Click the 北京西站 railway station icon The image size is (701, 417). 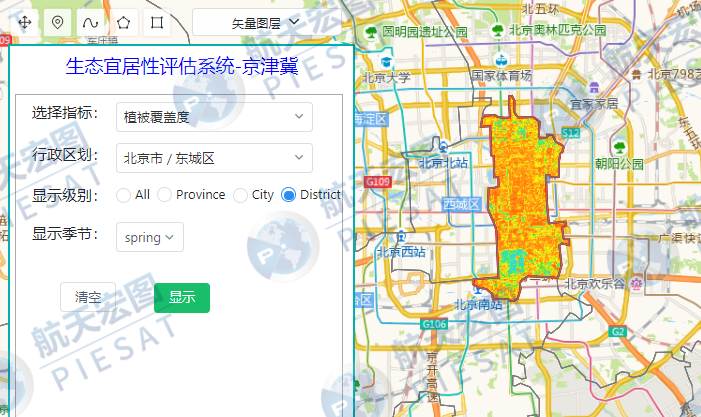pos(401,236)
